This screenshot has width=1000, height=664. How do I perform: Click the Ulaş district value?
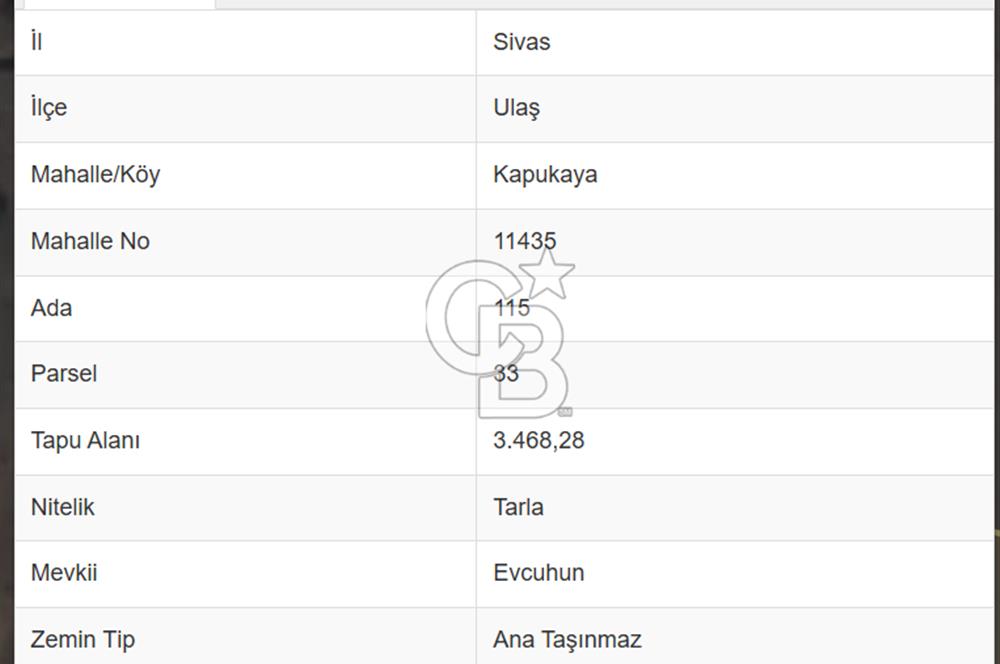pyautogui.click(x=516, y=108)
